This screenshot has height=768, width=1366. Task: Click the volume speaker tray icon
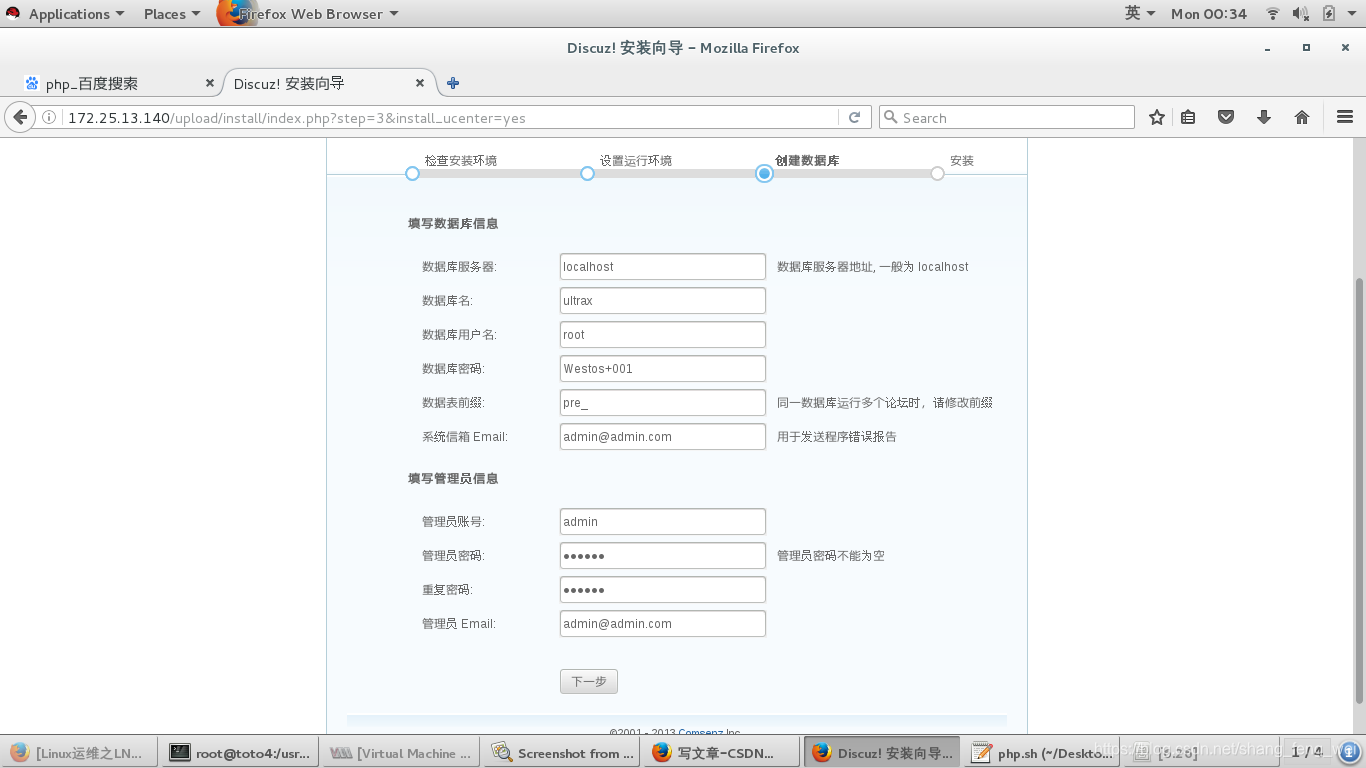tap(1300, 14)
